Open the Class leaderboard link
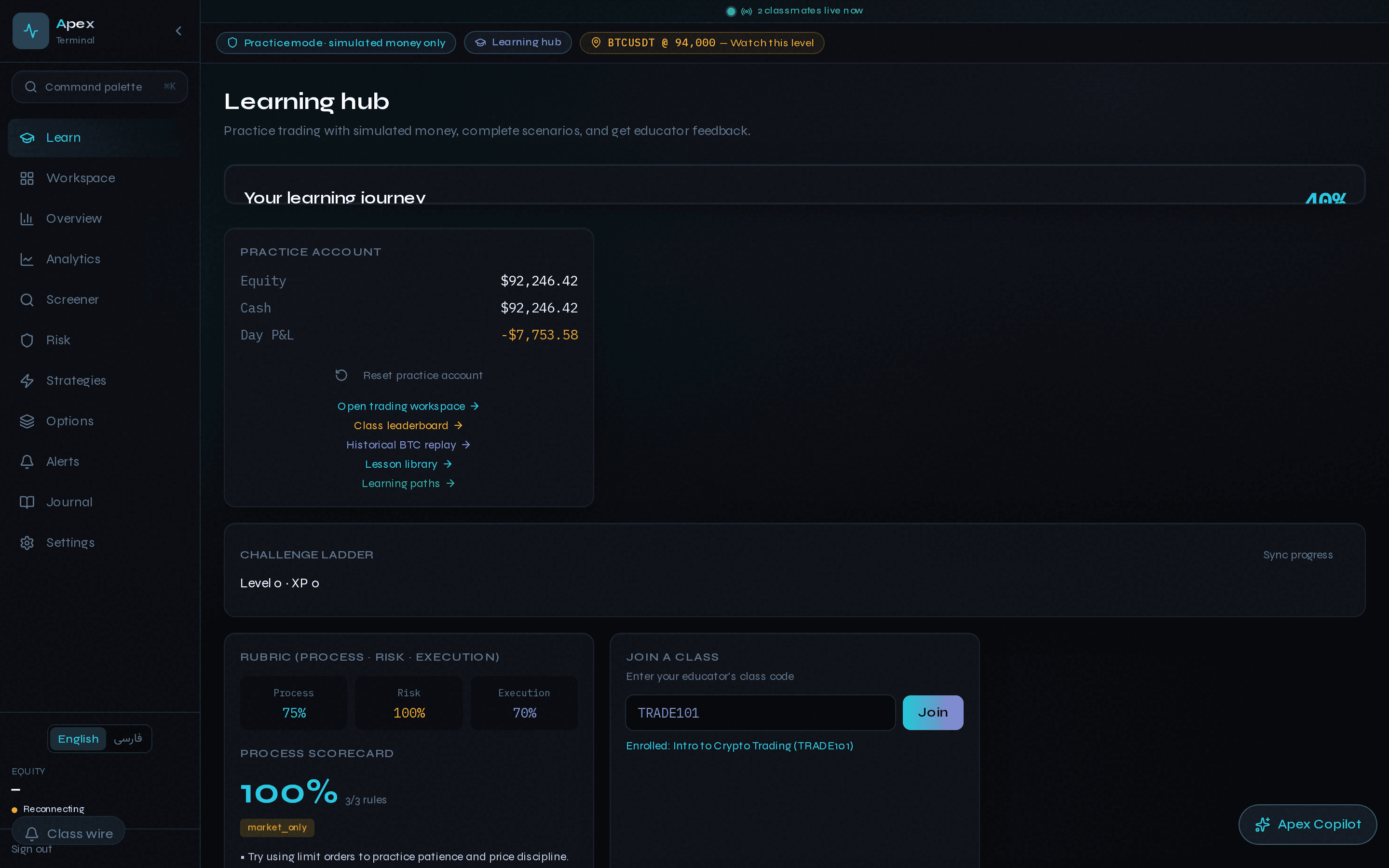1389x868 pixels. [408, 425]
